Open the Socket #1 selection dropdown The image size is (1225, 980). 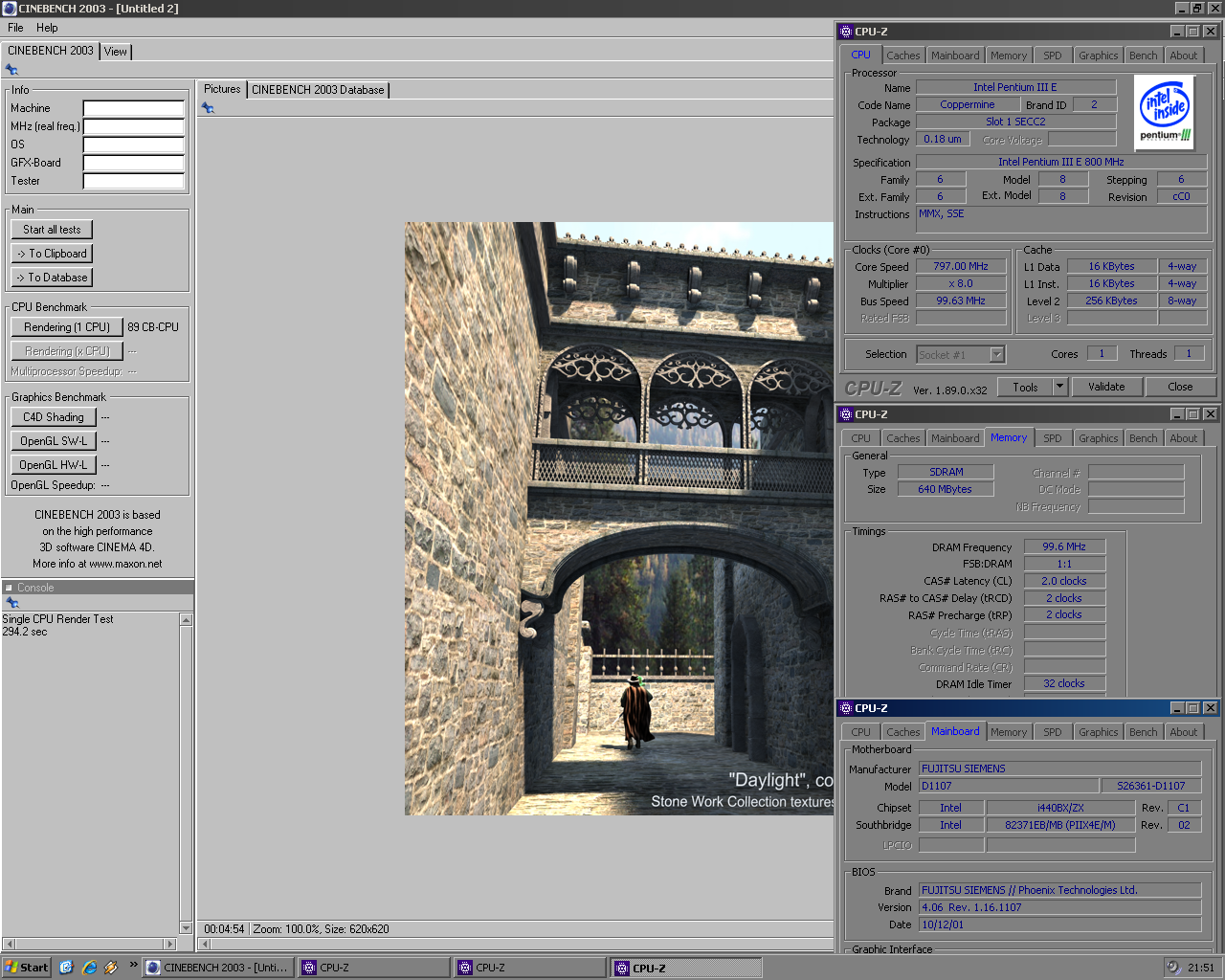(x=996, y=354)
